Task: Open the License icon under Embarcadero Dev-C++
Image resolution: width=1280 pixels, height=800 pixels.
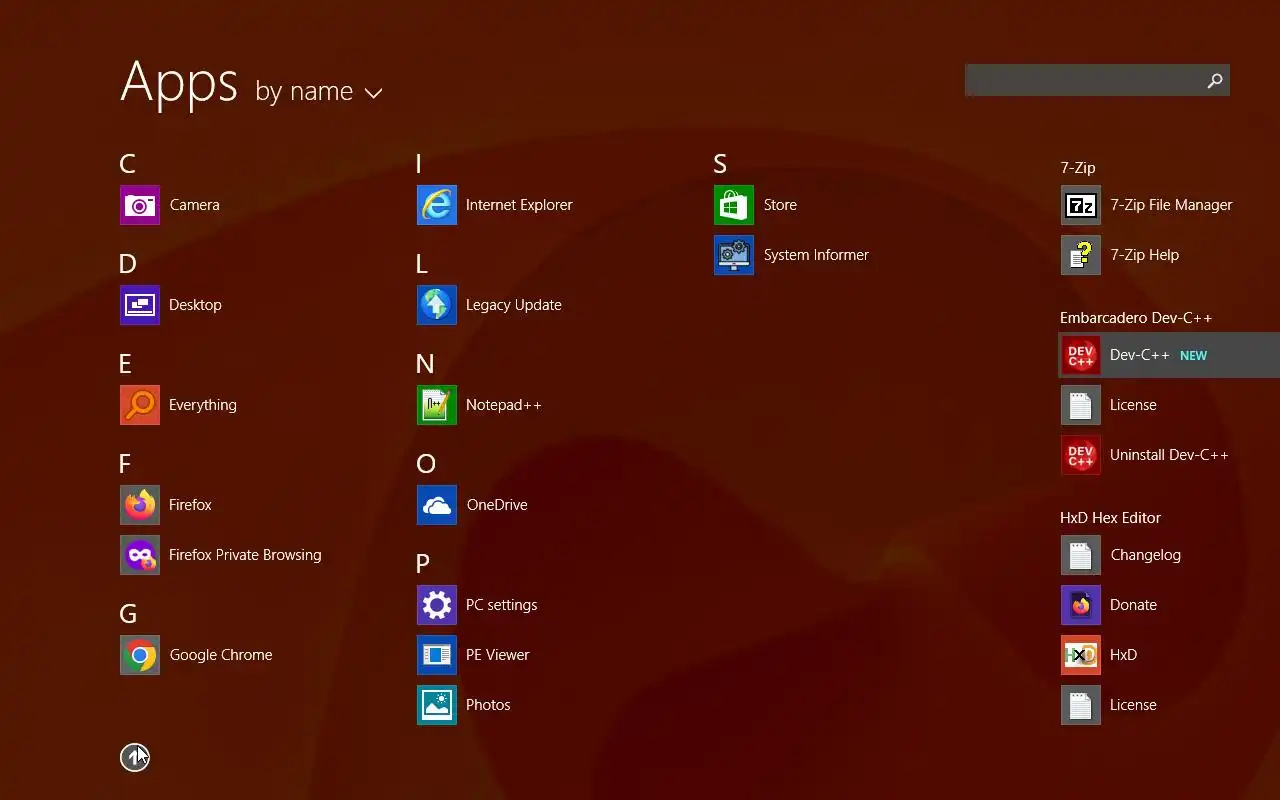Action: 1081,405
